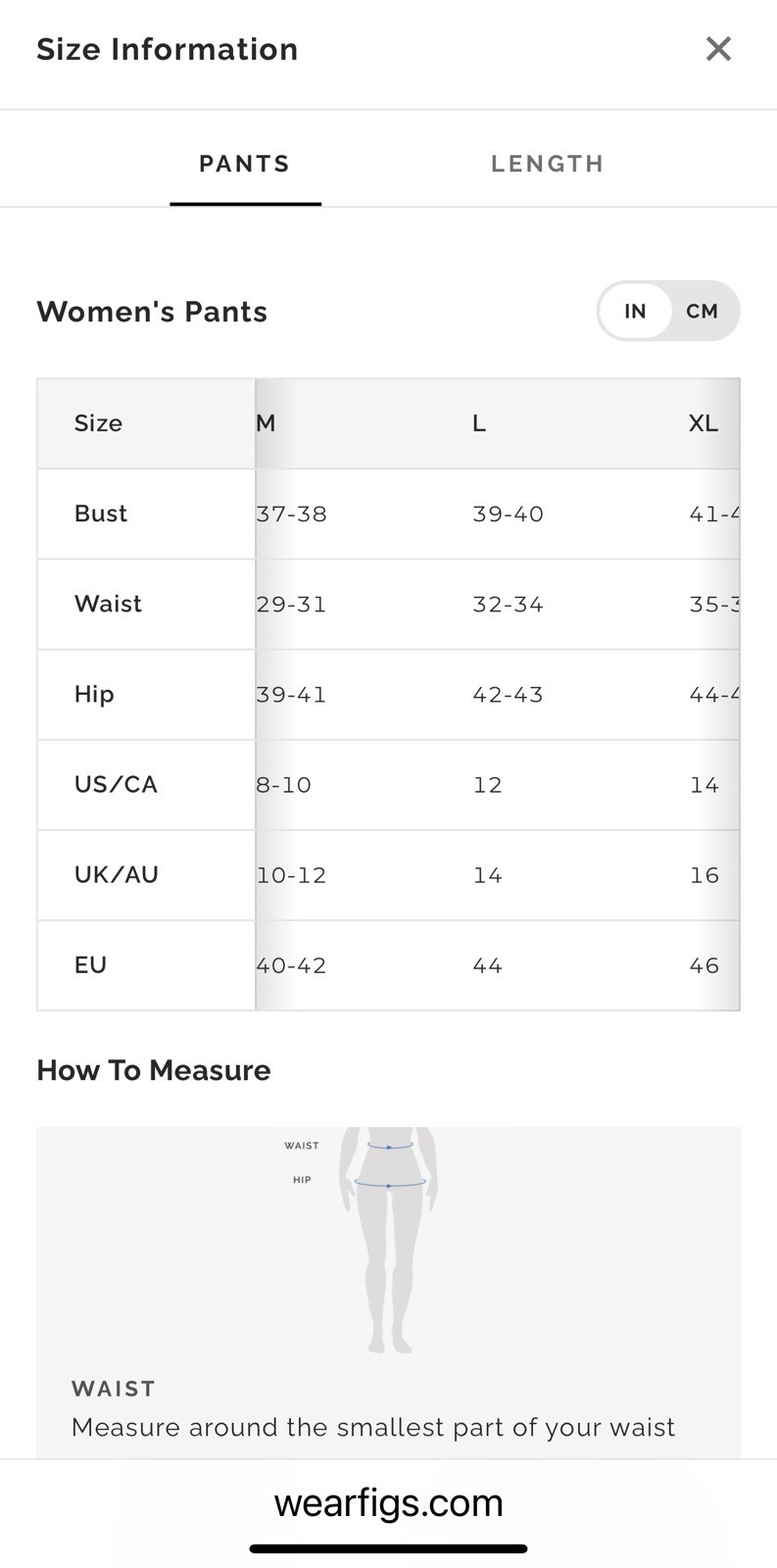Click the L size column header

[x=479, y=423]
